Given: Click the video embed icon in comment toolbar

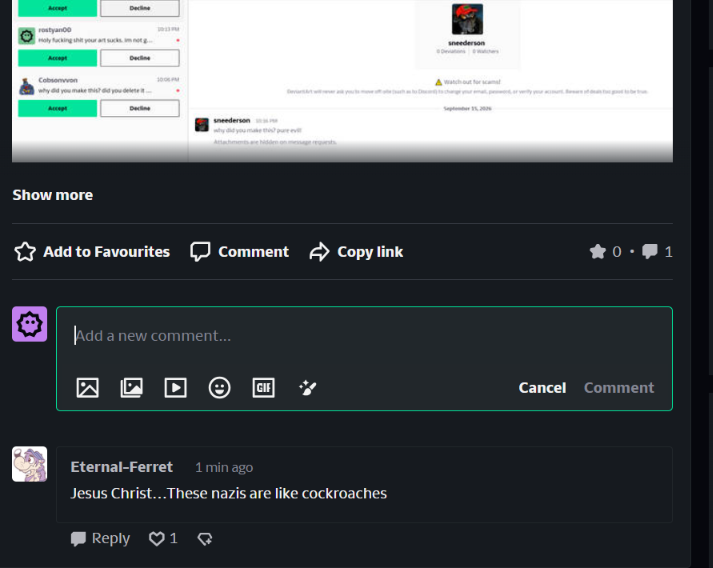Looking at the screenshot, I should (x=176, y=388).
